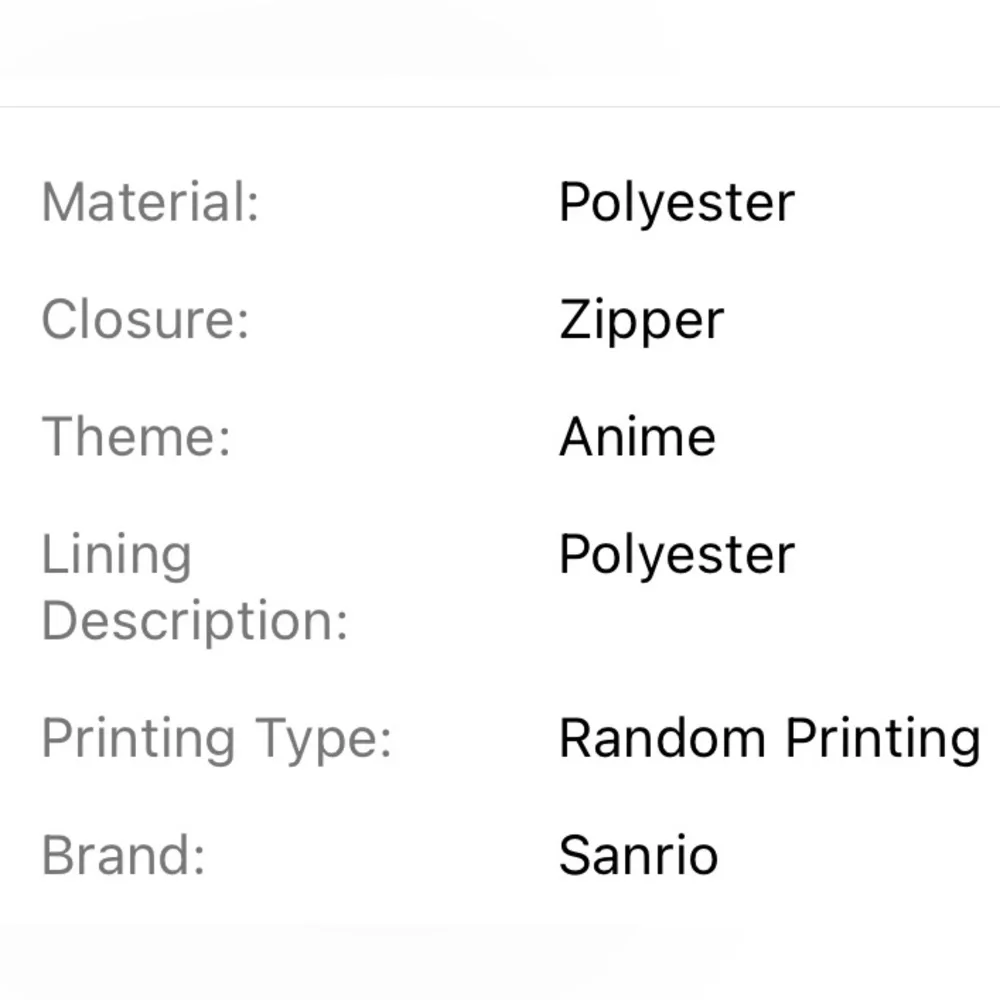The image size is (1000, 1000).
Task: Select the Brand label
Action: (123, 855)
